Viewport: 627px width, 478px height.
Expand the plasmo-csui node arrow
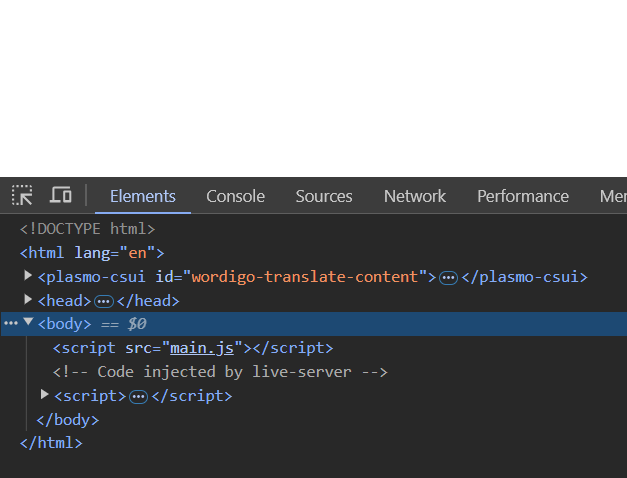[28, 276]
